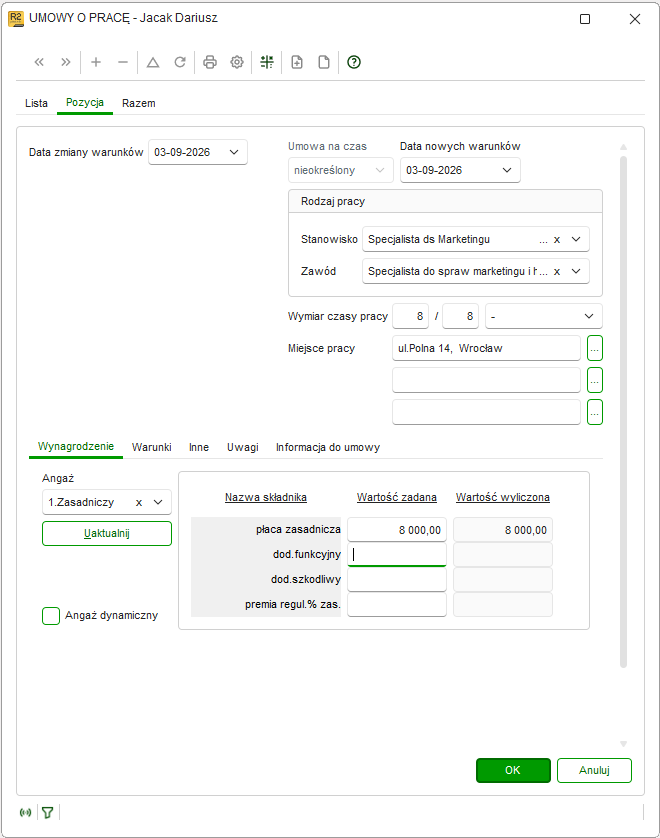Click the Miejsce pracy field ul.Polna 14, Wrocław
This screenshot has height=838, width=660.
(x=486, y=348)
